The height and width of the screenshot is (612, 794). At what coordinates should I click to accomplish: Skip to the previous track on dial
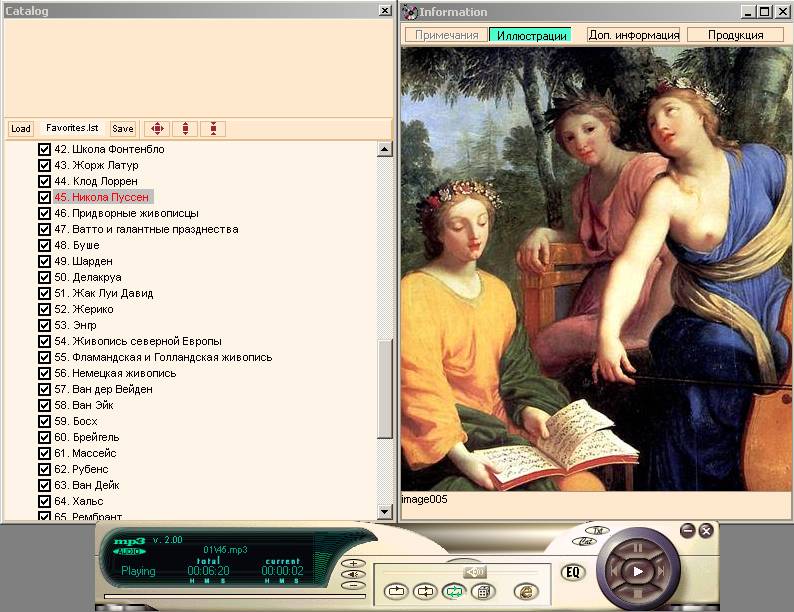coord(614,571)
